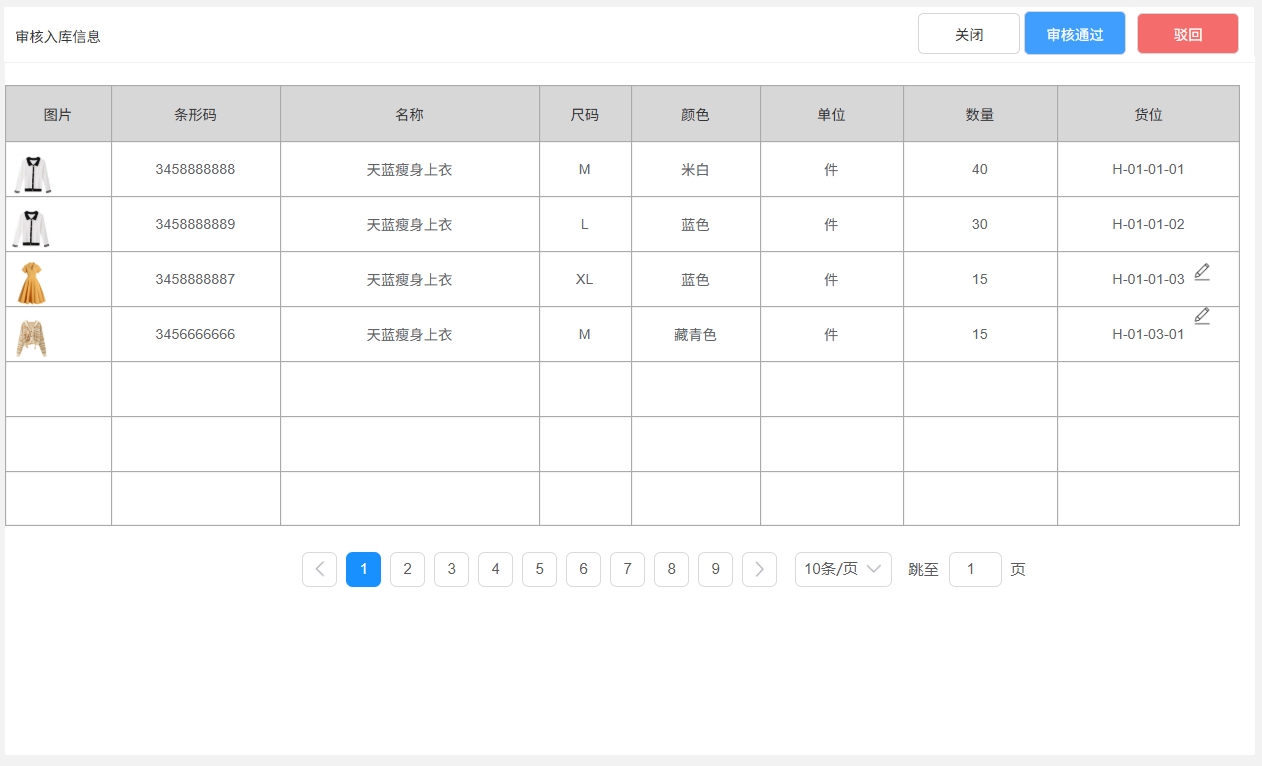Click quantity 40 cell
This screenshot has width=1262, height=766.
pos(980,169)
